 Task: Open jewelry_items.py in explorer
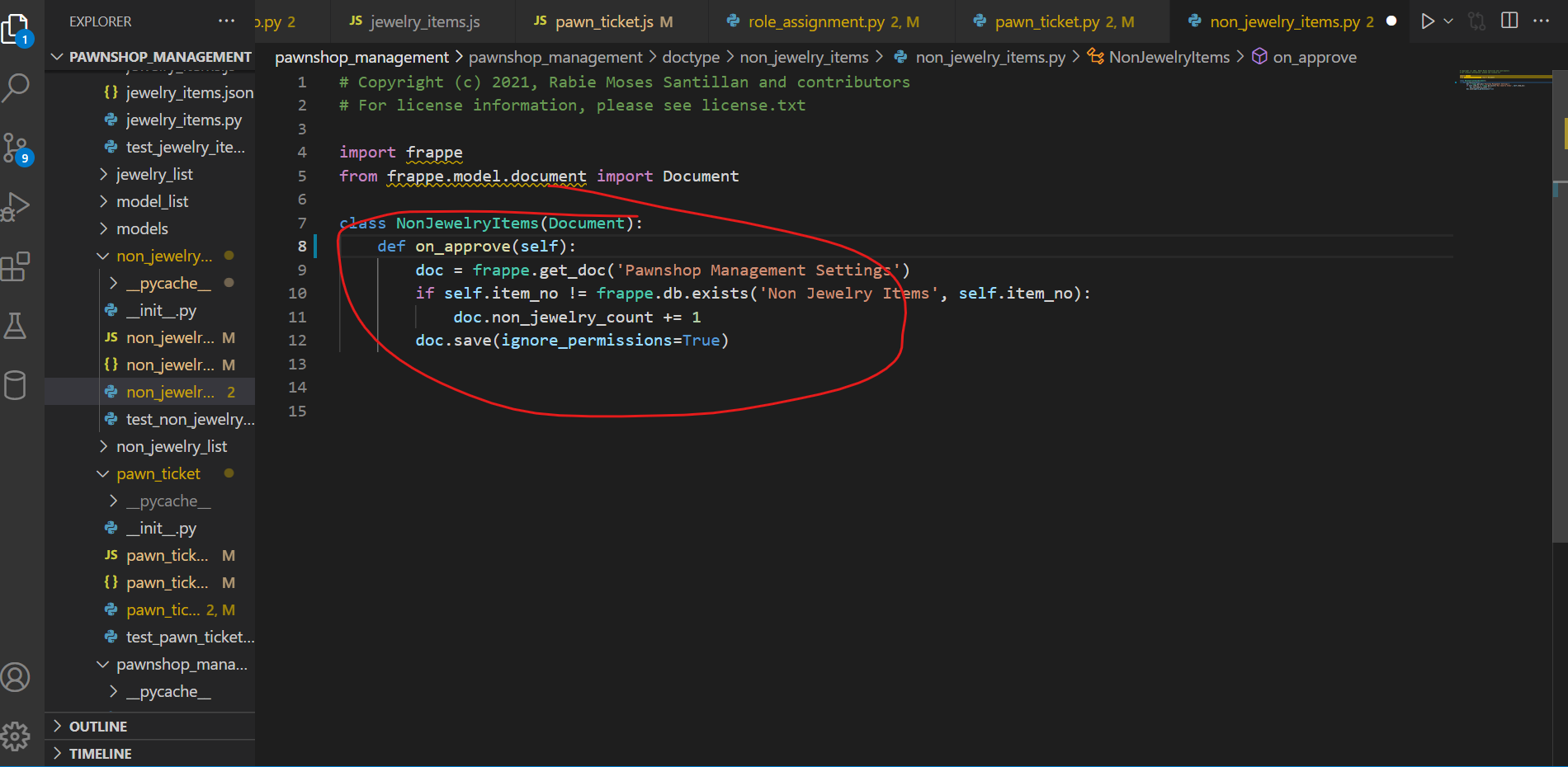(150, 120)
